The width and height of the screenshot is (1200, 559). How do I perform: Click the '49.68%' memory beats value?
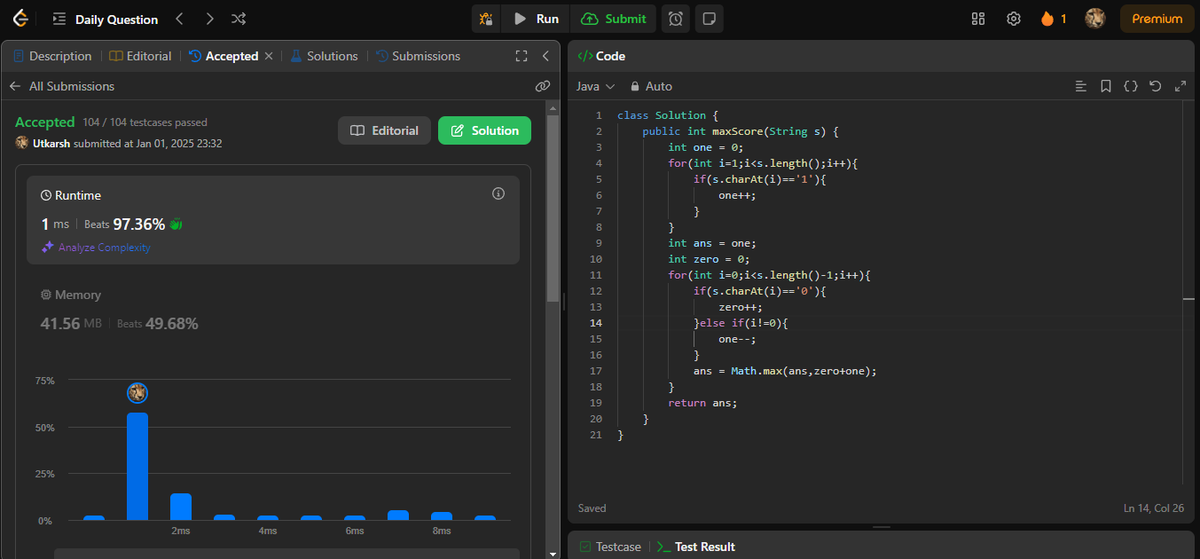click(172, 324)
